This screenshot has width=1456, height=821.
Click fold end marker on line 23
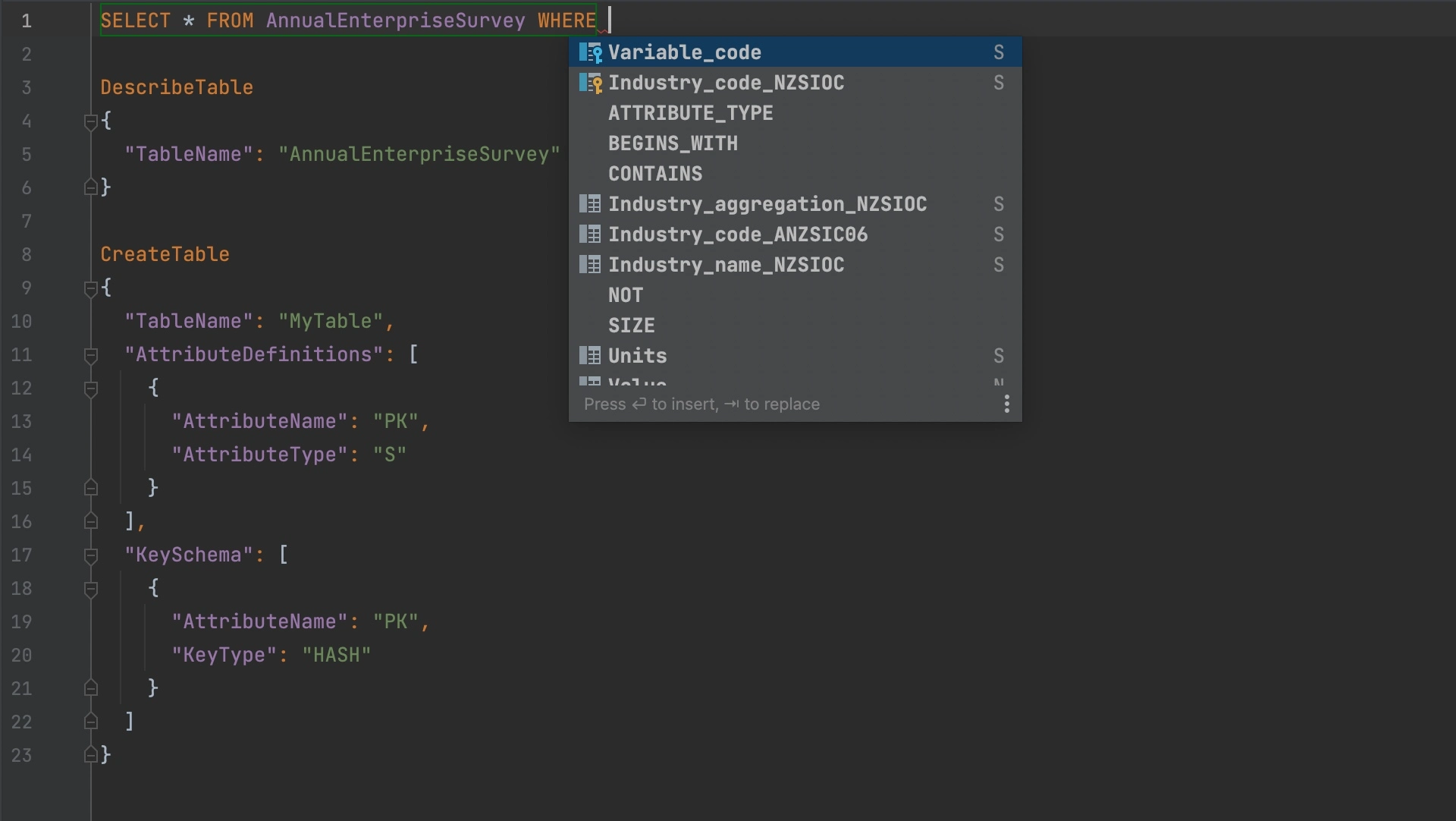coord(90,754)
